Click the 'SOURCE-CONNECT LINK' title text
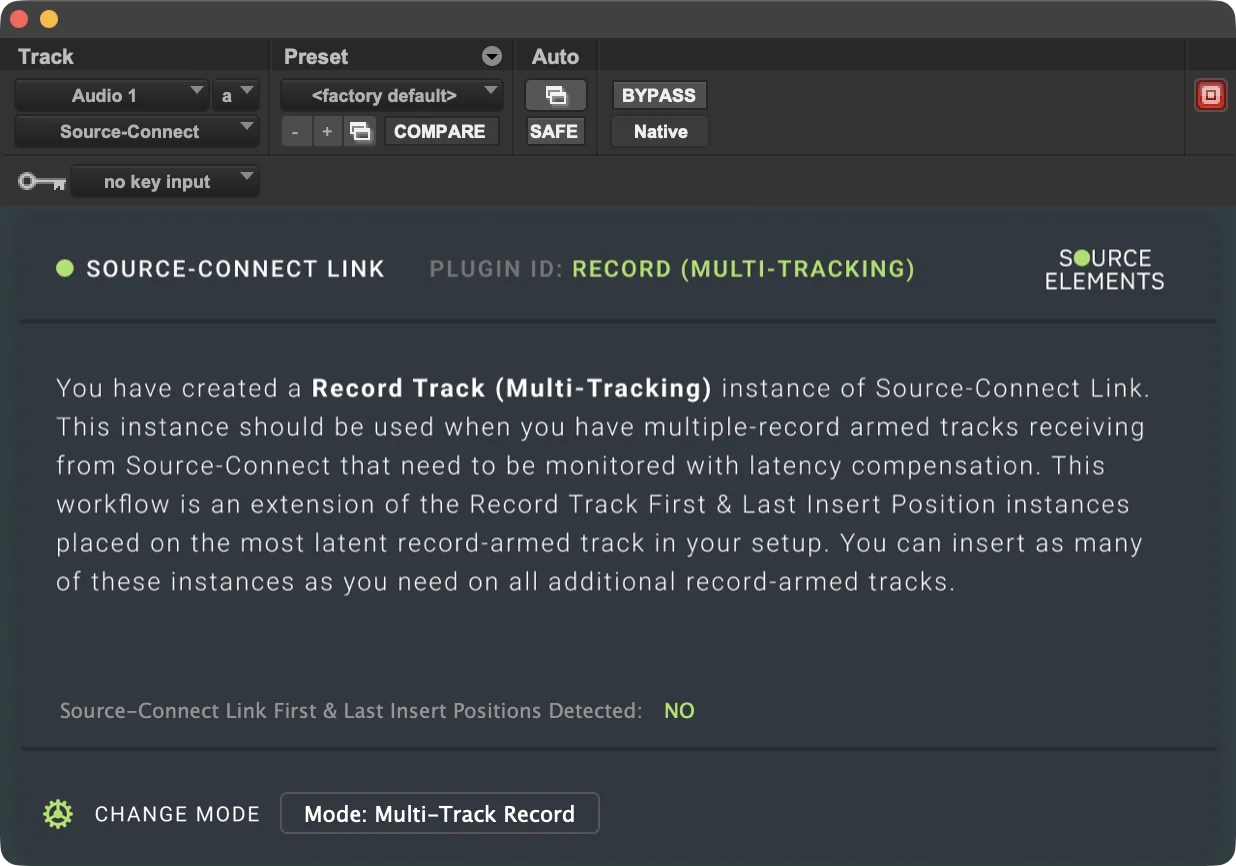 (x=235, y=269)
